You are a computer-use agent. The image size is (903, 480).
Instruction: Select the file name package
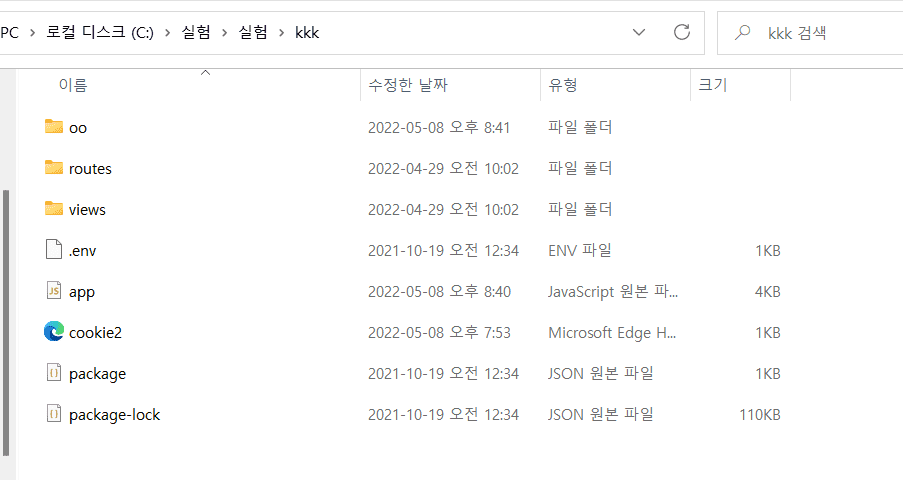tap(97, 375)
